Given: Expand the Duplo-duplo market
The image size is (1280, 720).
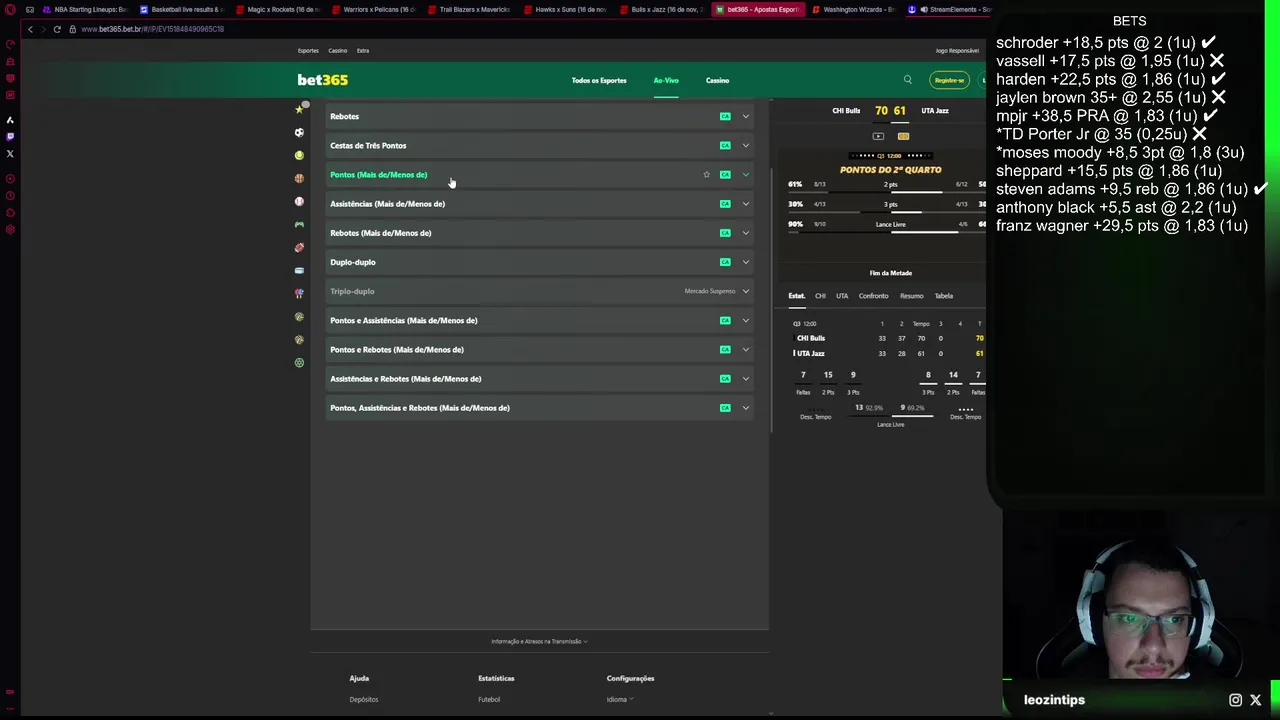Looking at the screenshot, I should pyautogui.click(x=540, y=262).
